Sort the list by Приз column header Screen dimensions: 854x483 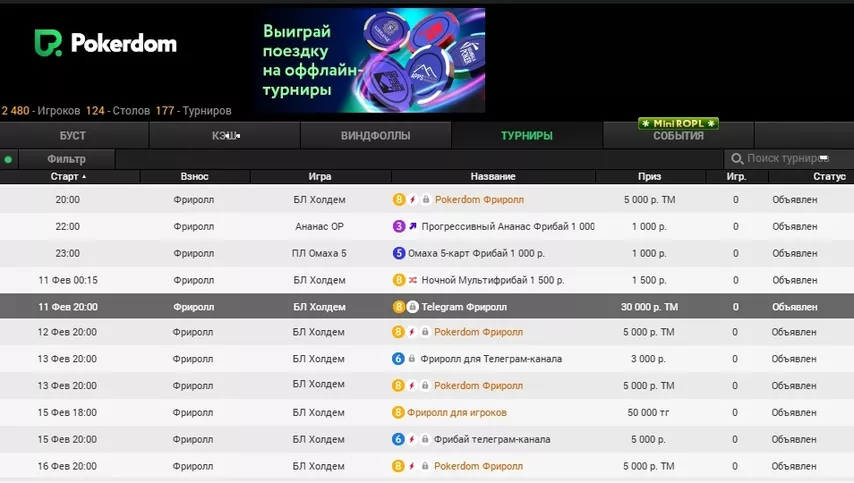649,177
